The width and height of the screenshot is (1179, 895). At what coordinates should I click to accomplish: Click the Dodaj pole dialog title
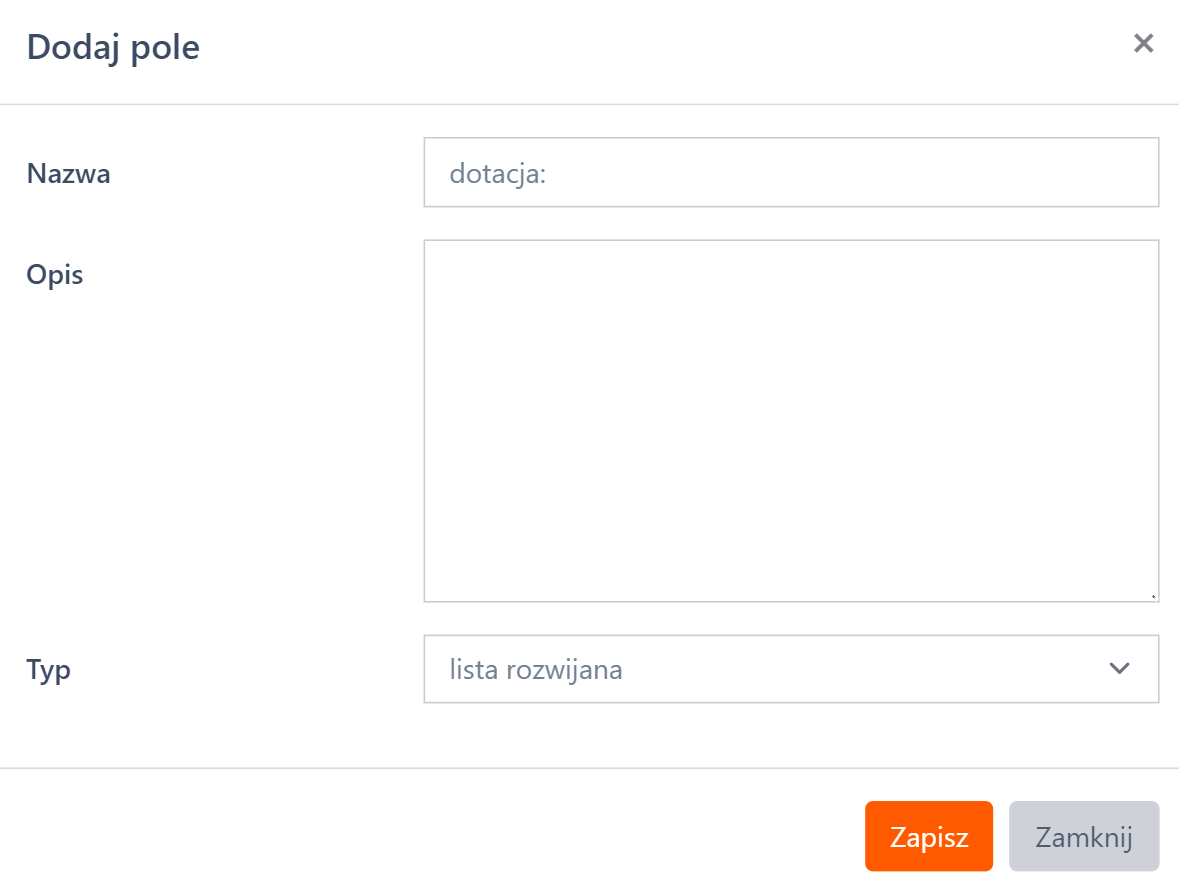[113, 47]
